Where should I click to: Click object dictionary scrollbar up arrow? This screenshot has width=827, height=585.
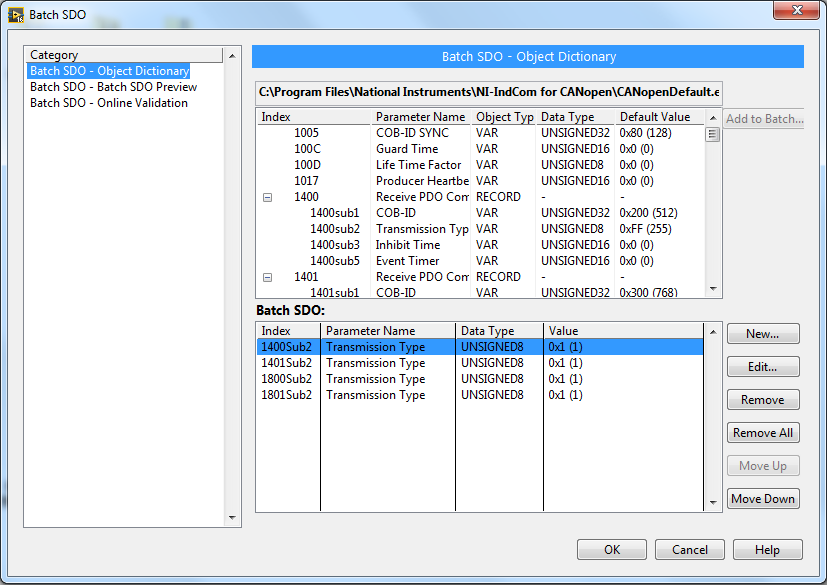pyautogui.click(x=713, y=118)
